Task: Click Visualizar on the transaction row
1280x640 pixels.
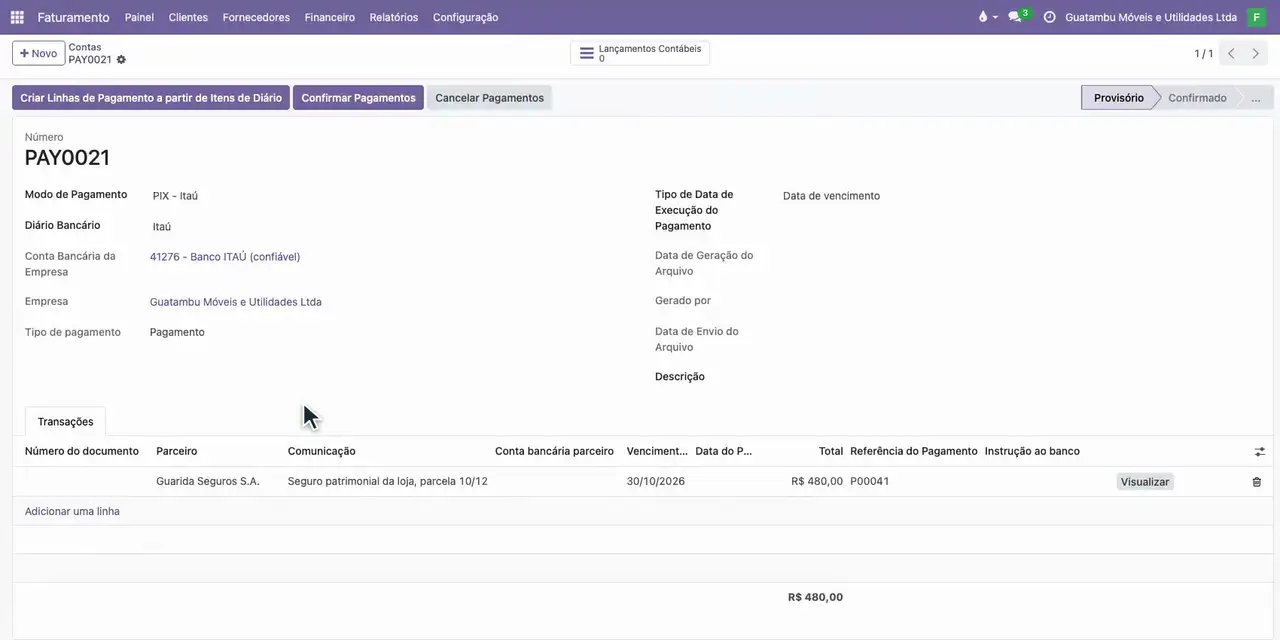Action: [1145, 482]
